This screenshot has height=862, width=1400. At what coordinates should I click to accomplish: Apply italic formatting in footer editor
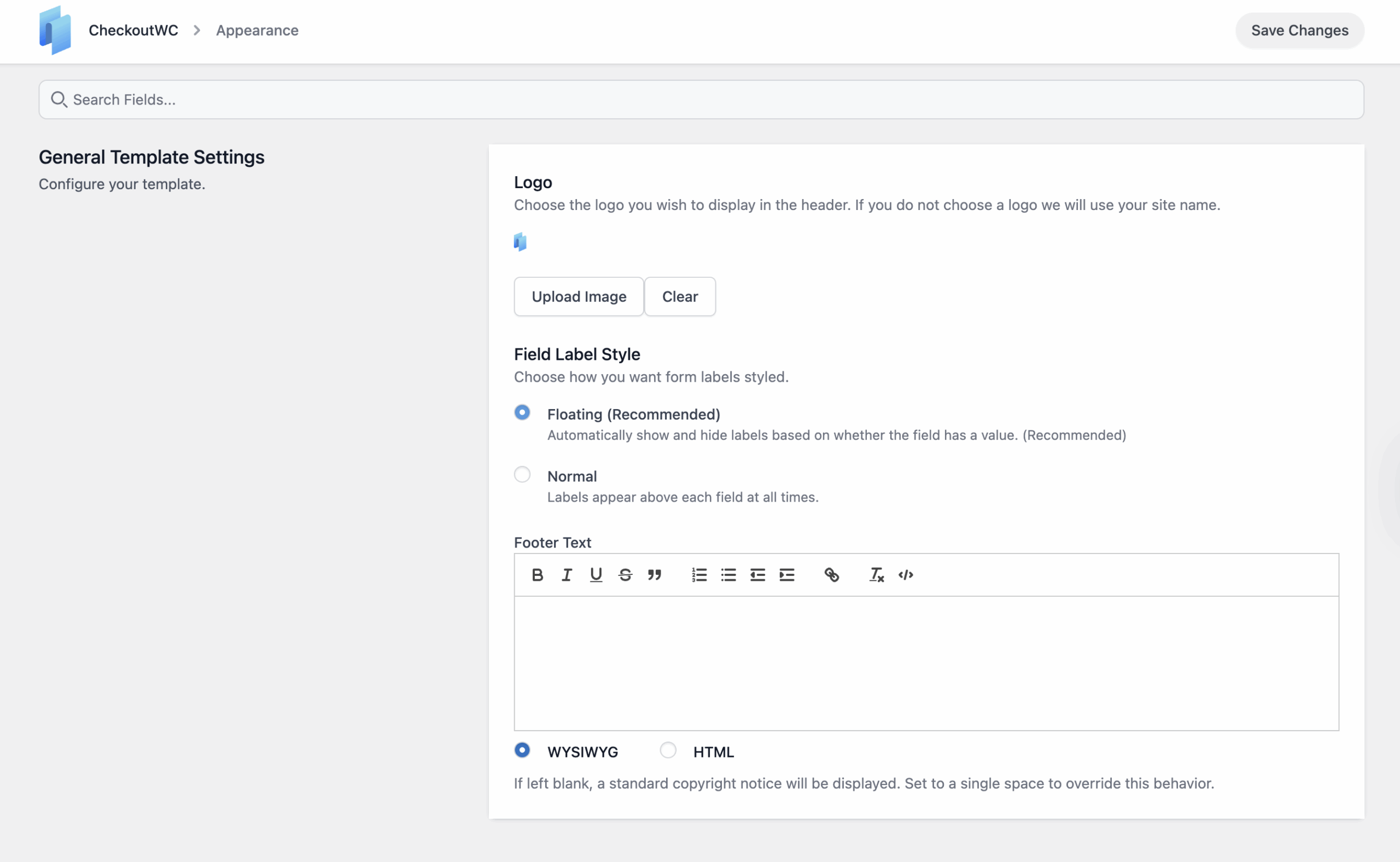tap(566, 575)
